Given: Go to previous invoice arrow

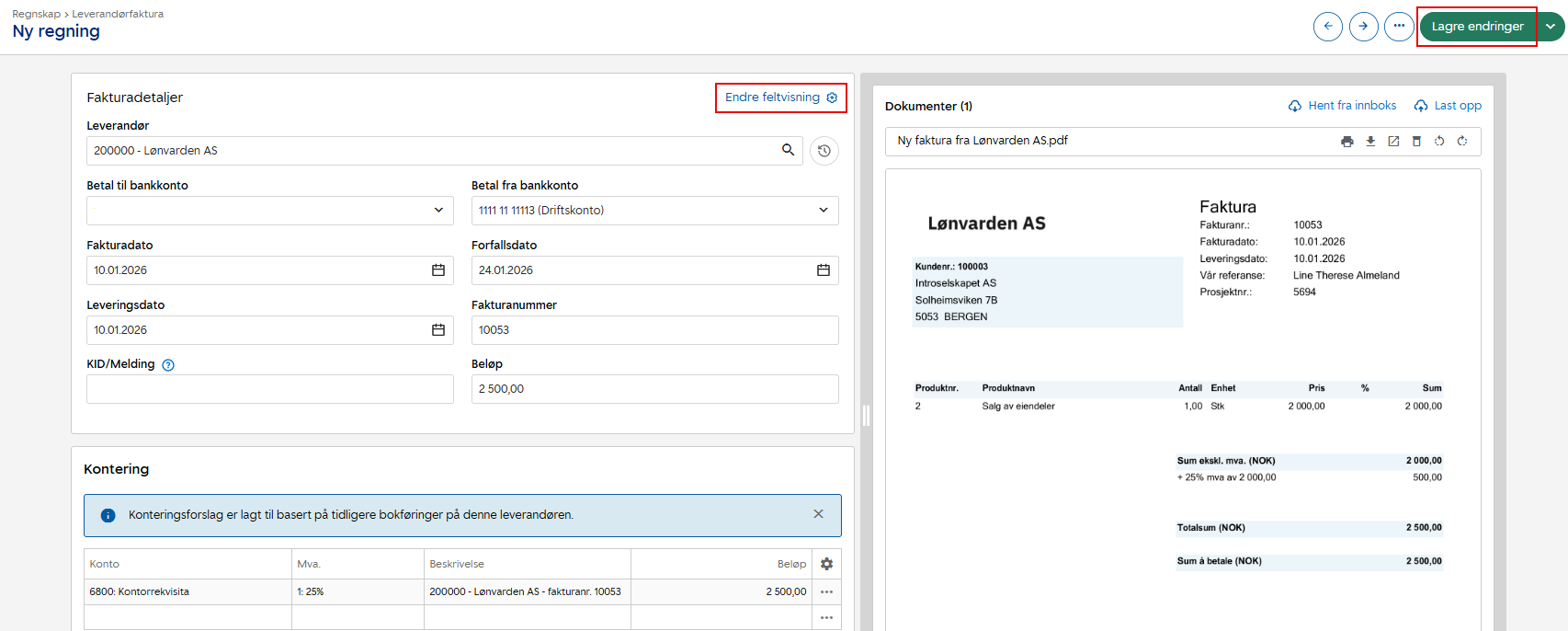Looking at the screenshot, I should (1328, 26).
